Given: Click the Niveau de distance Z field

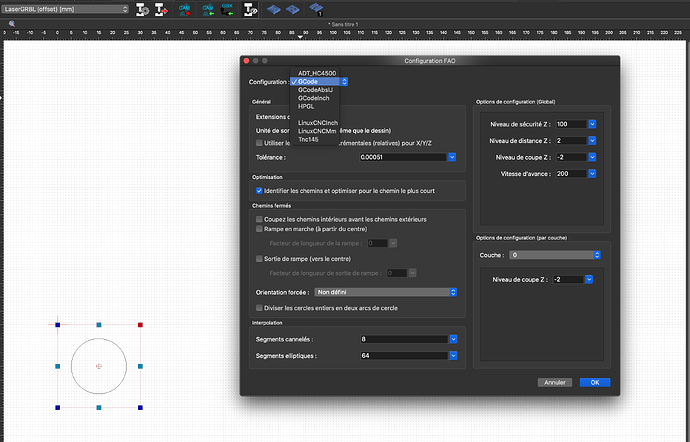Looking at the screenshot, I should tap(571, 141).
